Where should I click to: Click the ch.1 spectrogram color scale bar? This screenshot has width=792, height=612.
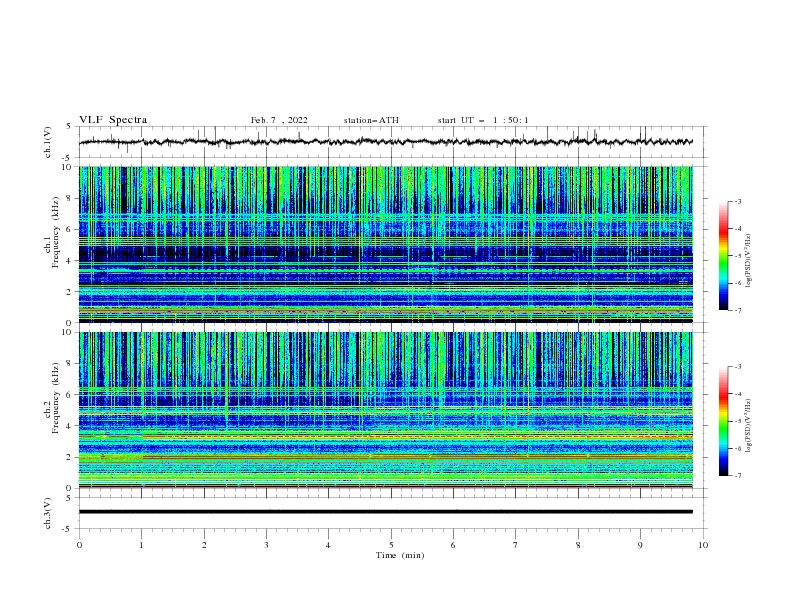(x=724, y=256)
